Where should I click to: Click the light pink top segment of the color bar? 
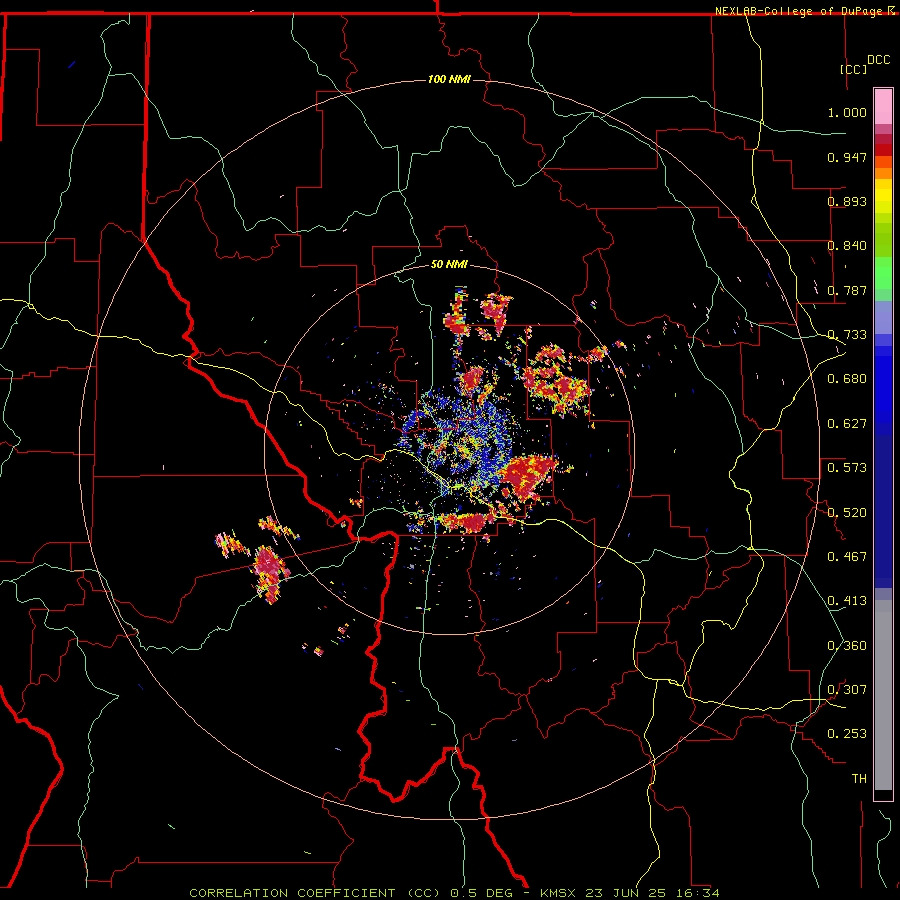click(883, 106)
